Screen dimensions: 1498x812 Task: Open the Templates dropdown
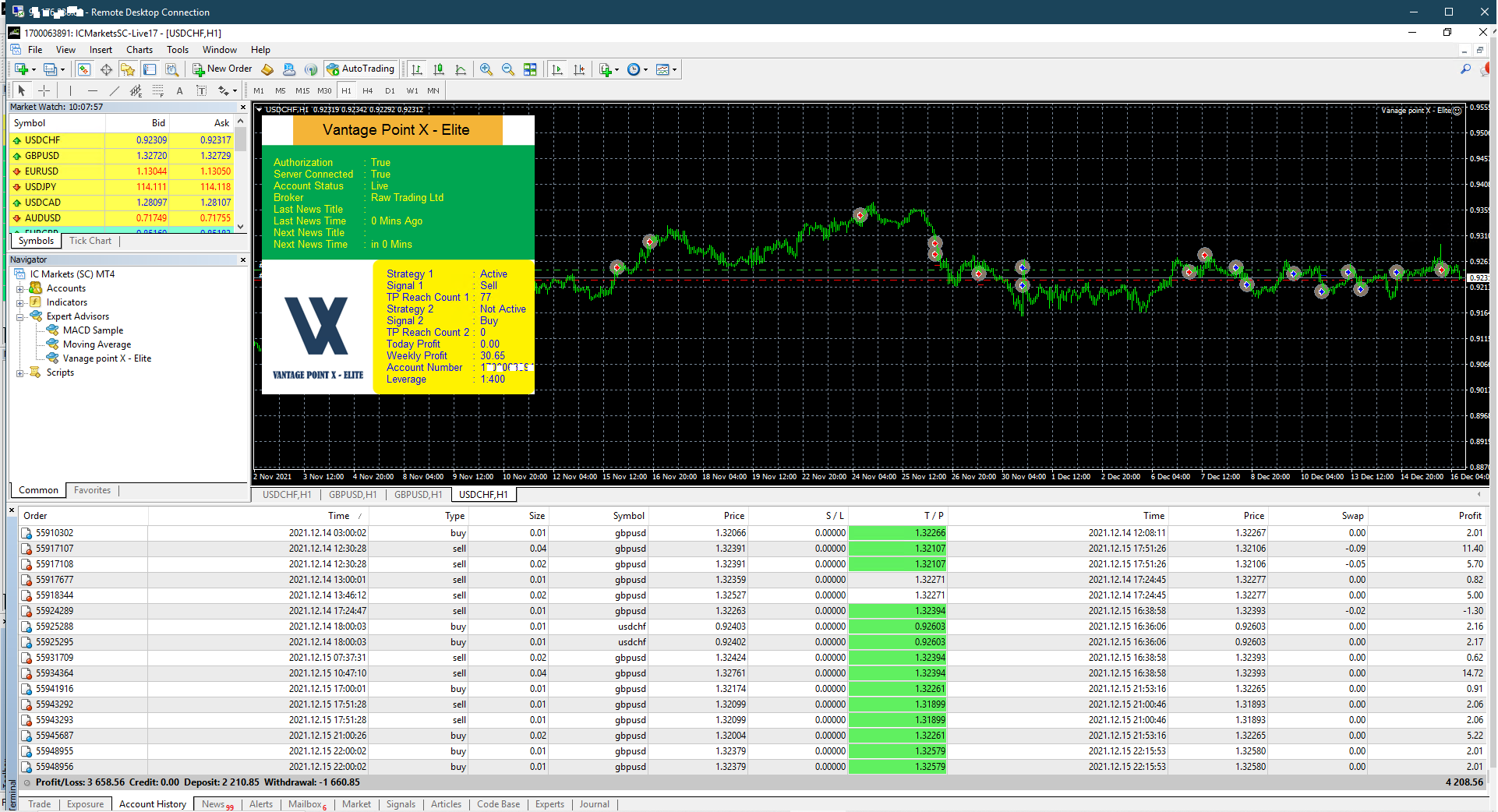(x=666, y=69)
